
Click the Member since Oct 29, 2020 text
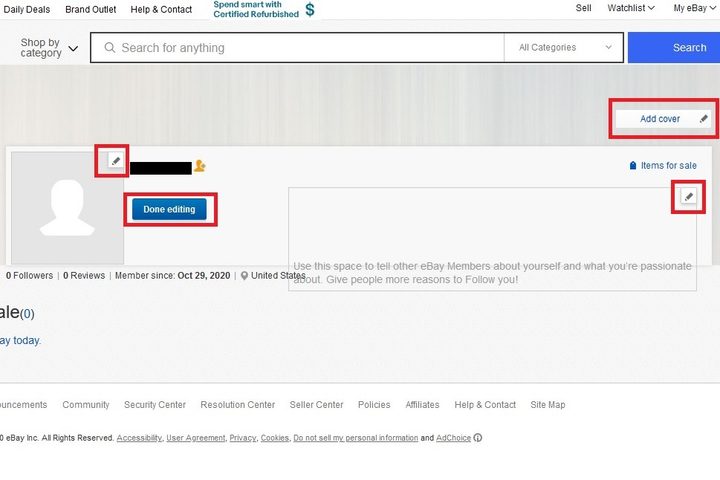[x=173, y=276]
